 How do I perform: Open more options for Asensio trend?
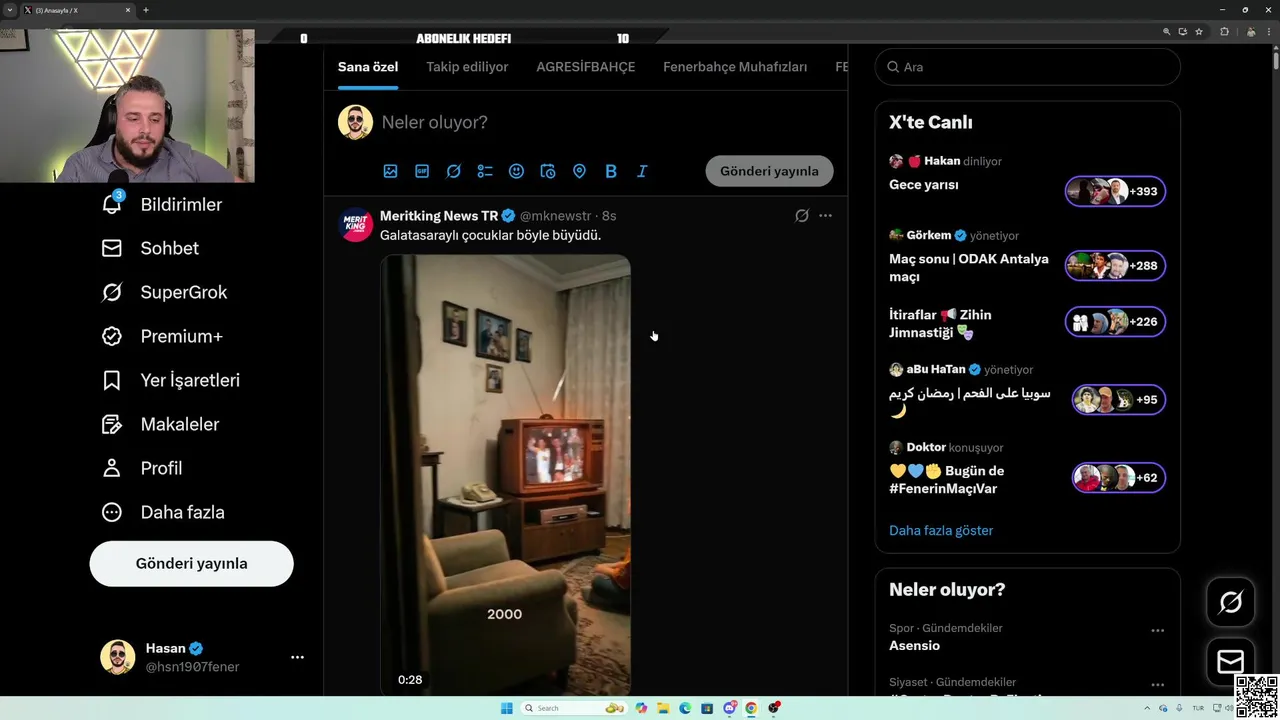point(1157,630)
